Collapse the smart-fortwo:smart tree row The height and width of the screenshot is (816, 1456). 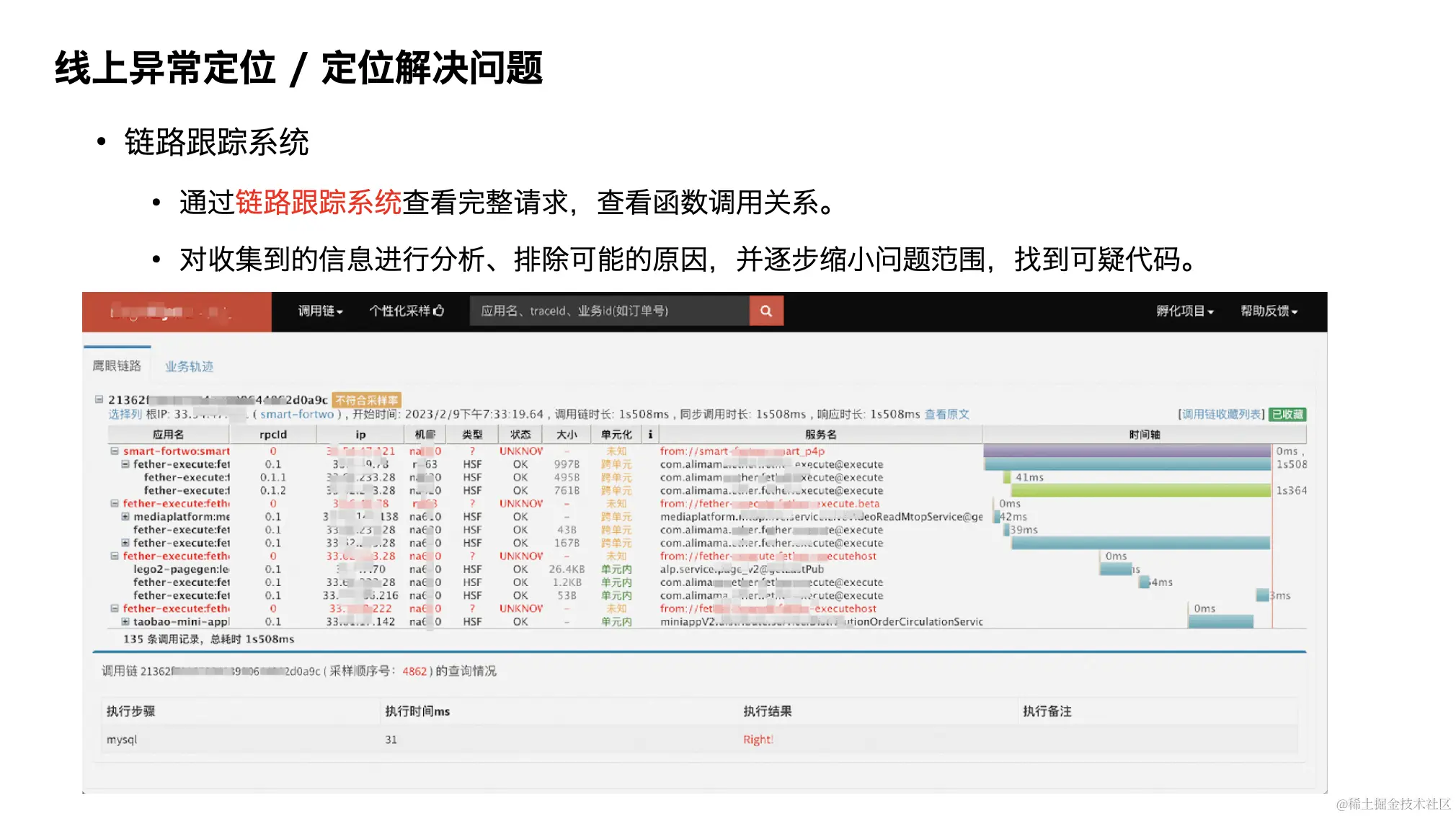pyautogui.click(x=114, y=451)
